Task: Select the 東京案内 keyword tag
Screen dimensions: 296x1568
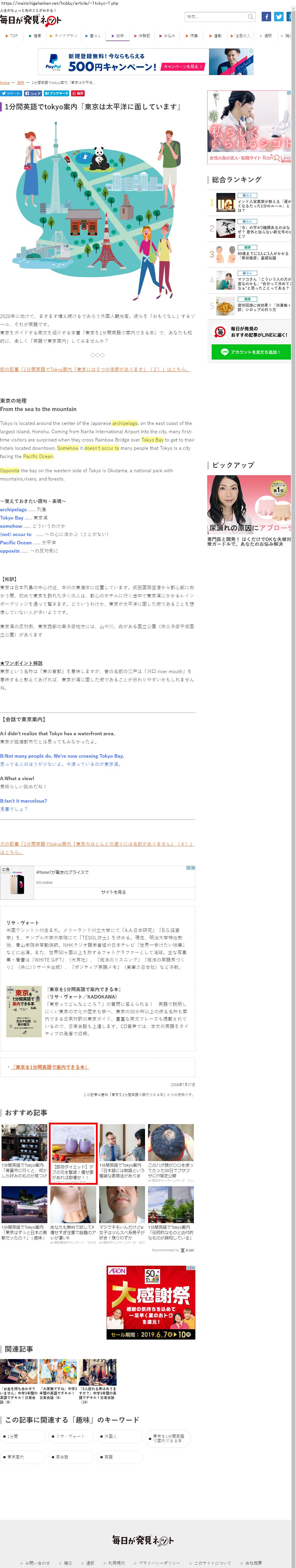Action: 23,1457
